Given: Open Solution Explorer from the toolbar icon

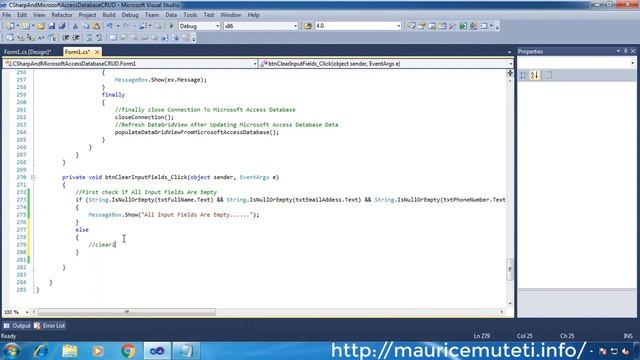Looking at the screenshot, I should pyautogui.click(x=411, y=26).
